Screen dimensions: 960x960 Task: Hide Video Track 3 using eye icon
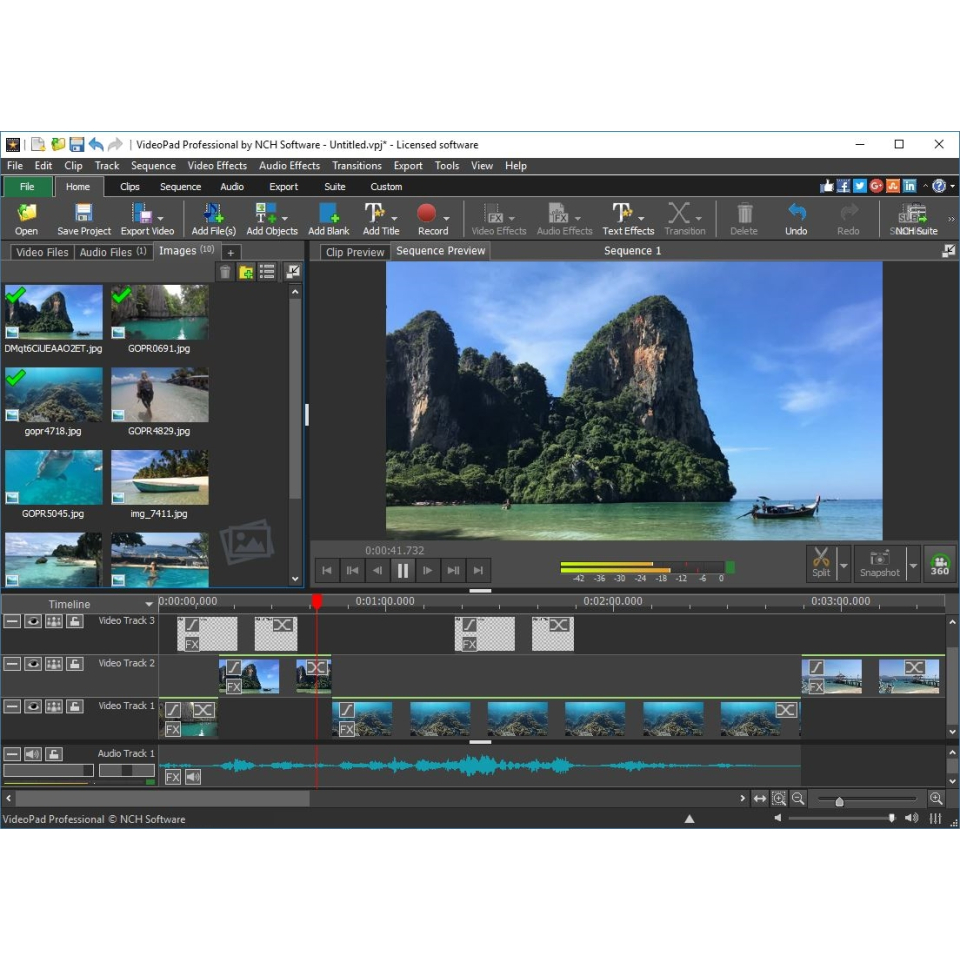[33, 621]
